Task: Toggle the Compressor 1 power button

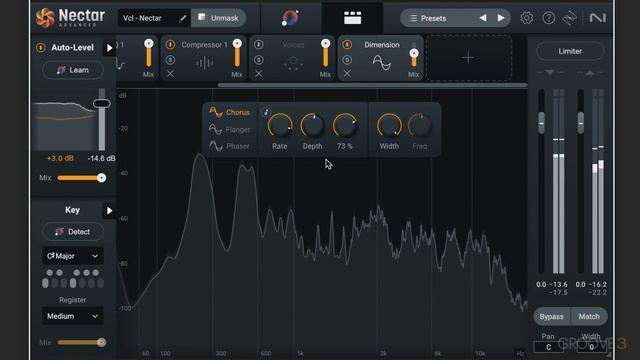Action: coord(170,44)
